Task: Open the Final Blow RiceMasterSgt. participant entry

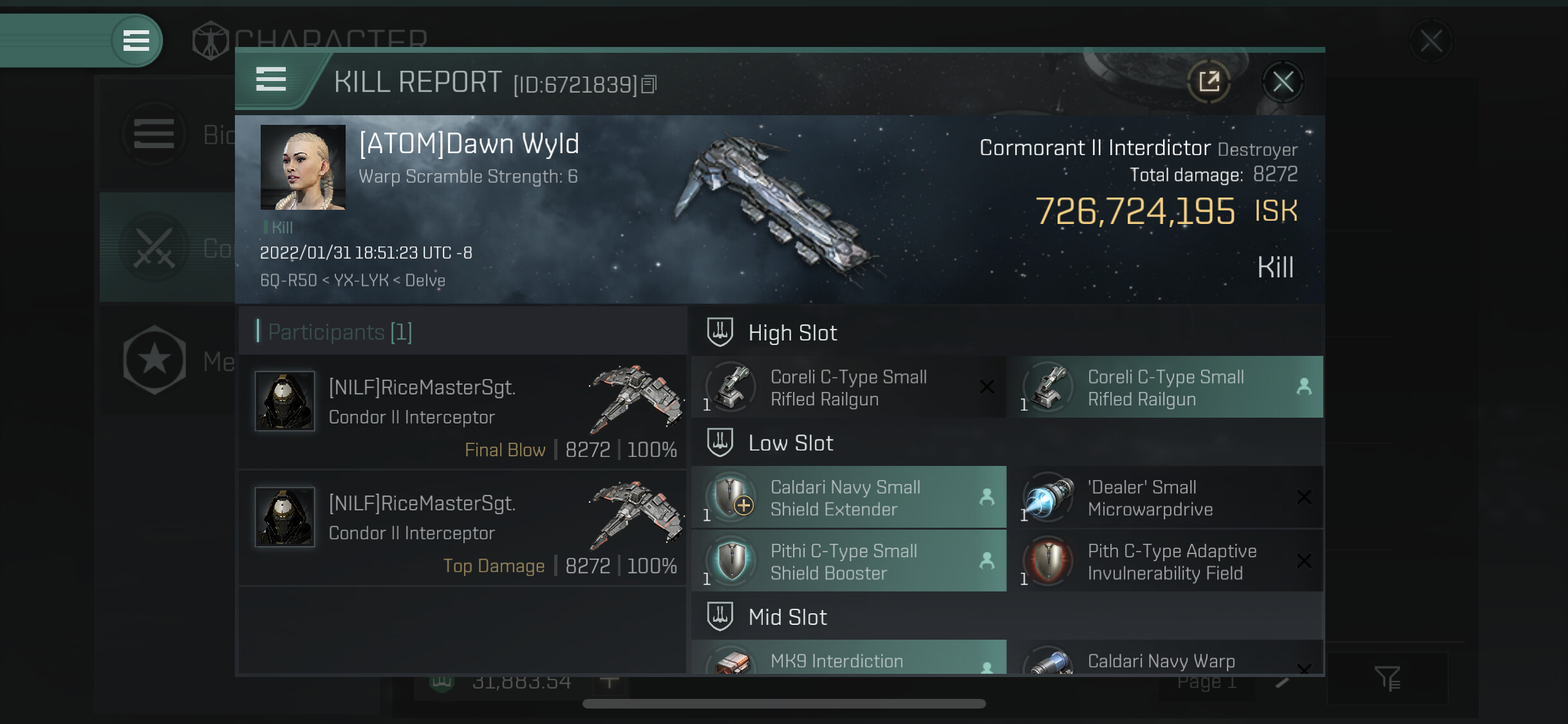Action: coord(462,413)
